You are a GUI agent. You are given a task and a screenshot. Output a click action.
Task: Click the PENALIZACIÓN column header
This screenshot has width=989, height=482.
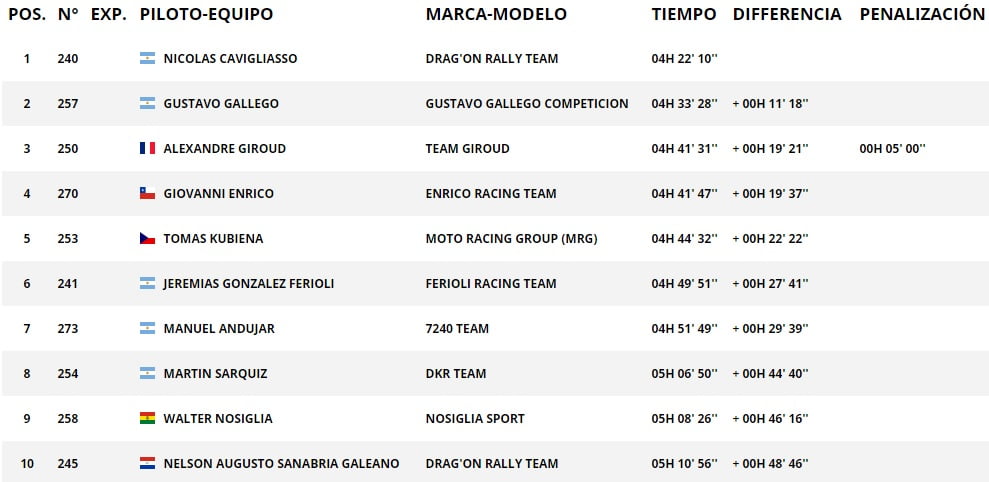pyautogui.click(x=922, y=15)
